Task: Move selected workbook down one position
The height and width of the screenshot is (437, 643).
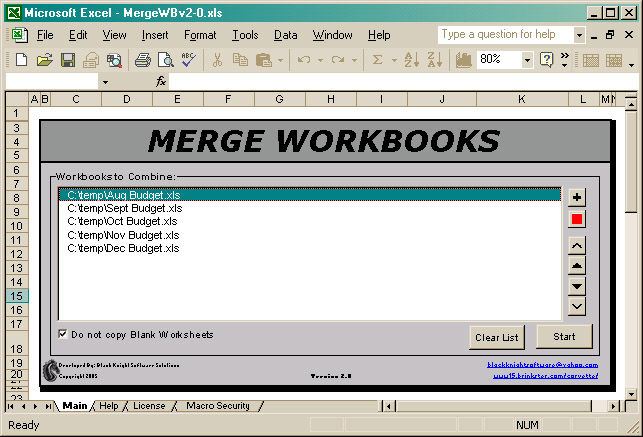Action: coord(577,286)
